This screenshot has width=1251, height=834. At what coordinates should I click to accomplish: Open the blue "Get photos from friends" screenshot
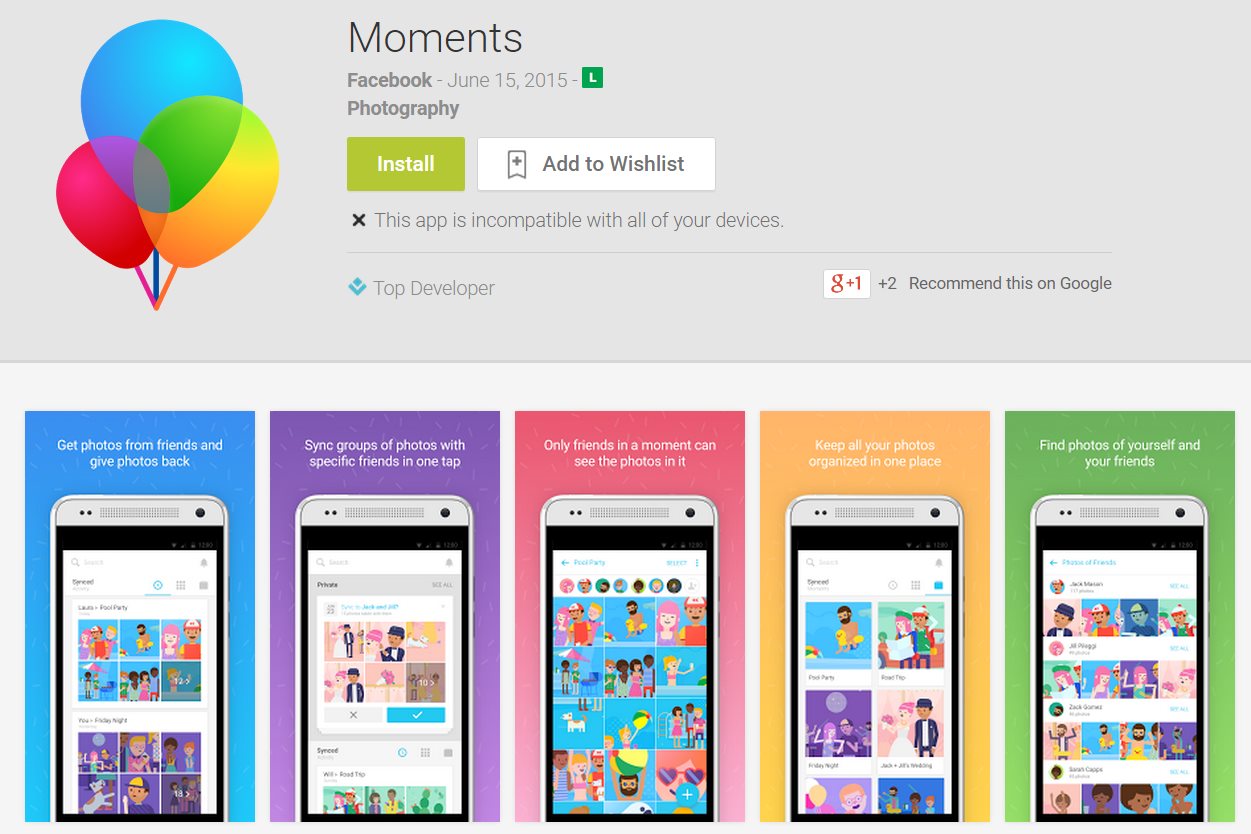click(140, 616)
